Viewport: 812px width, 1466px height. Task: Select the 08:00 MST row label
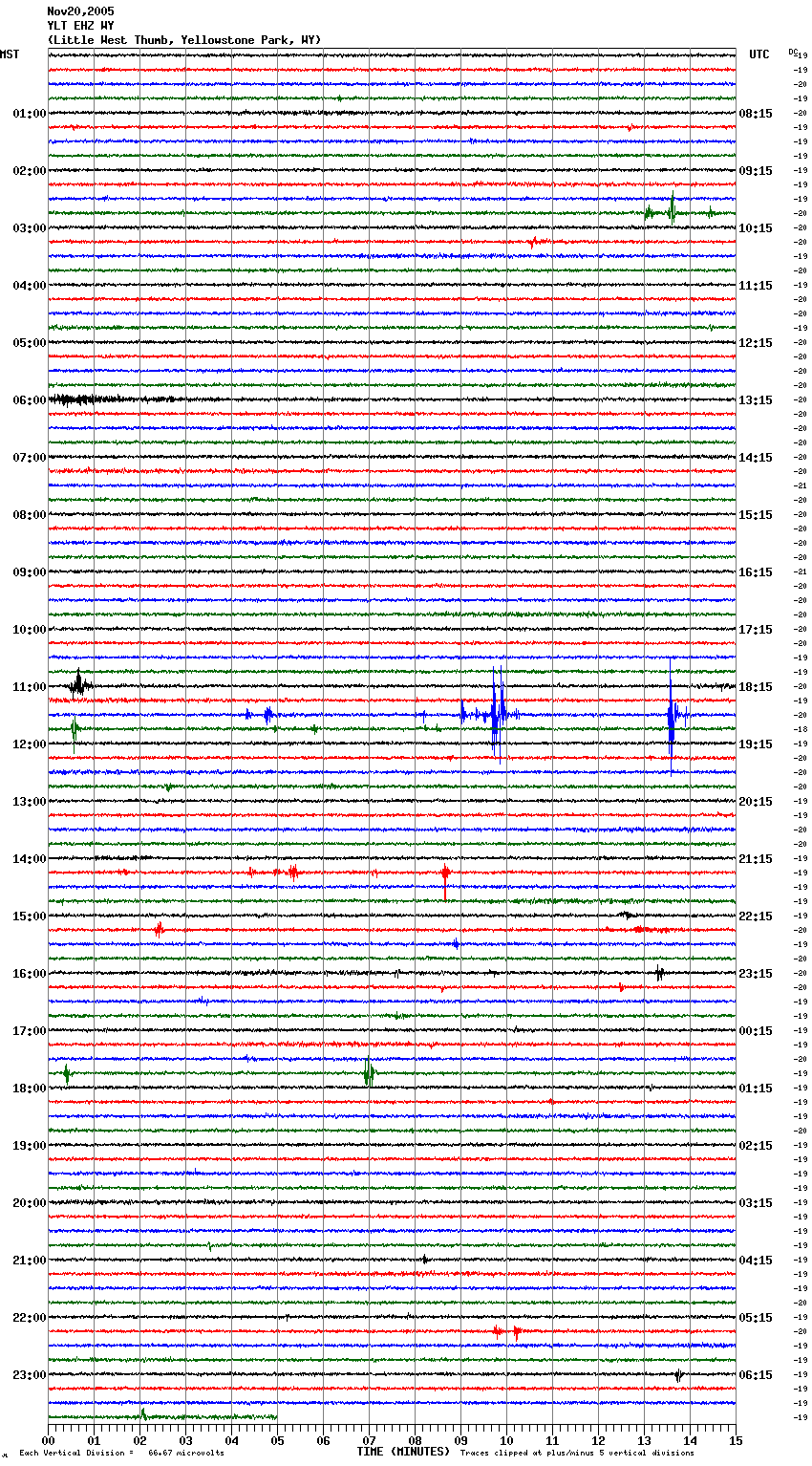30,515
